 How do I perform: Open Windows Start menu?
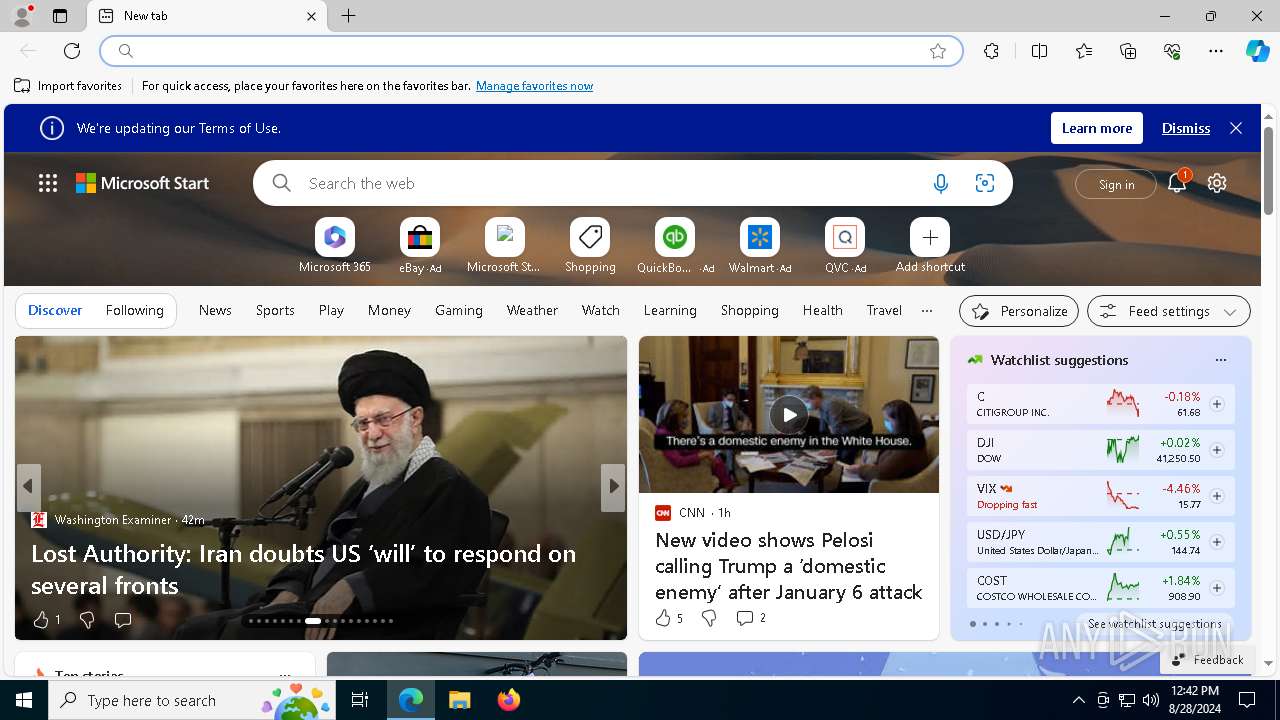pos(24,700)
